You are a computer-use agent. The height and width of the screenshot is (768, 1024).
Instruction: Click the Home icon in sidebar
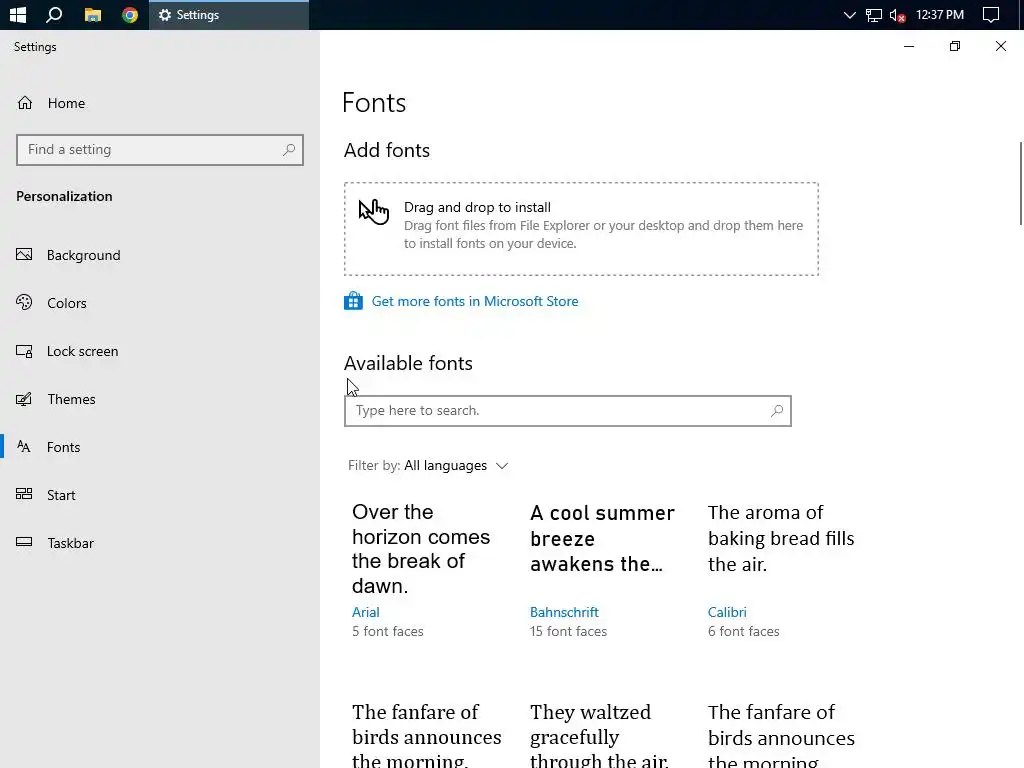click(25, 103)
